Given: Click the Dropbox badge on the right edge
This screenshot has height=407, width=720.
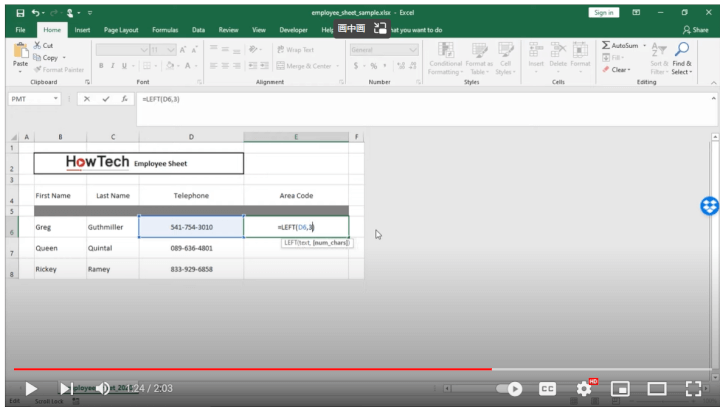Looking at the screenshot, I should [709, 205].
